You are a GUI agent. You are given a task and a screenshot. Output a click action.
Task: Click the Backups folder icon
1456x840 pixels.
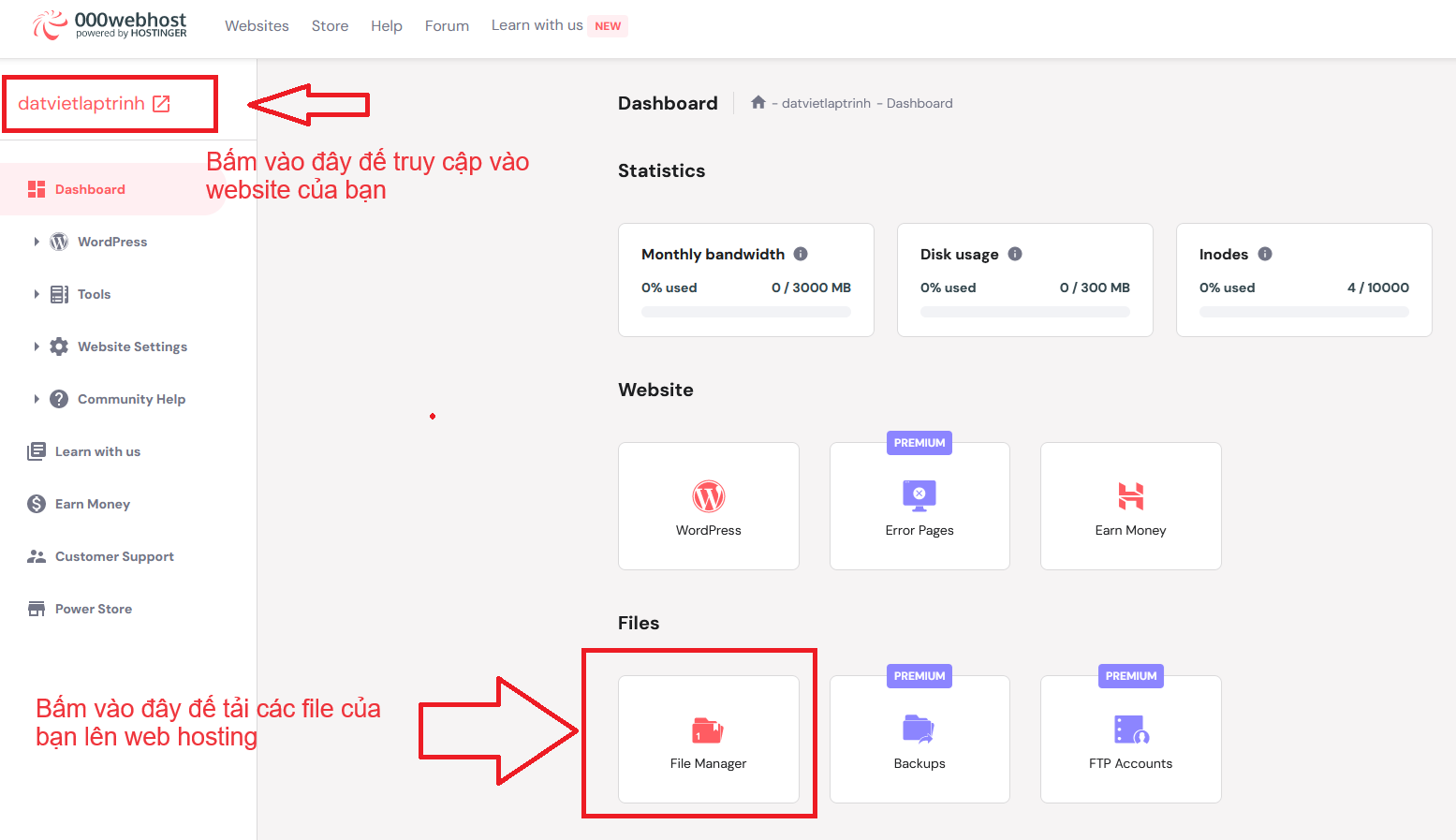(919, 729)
